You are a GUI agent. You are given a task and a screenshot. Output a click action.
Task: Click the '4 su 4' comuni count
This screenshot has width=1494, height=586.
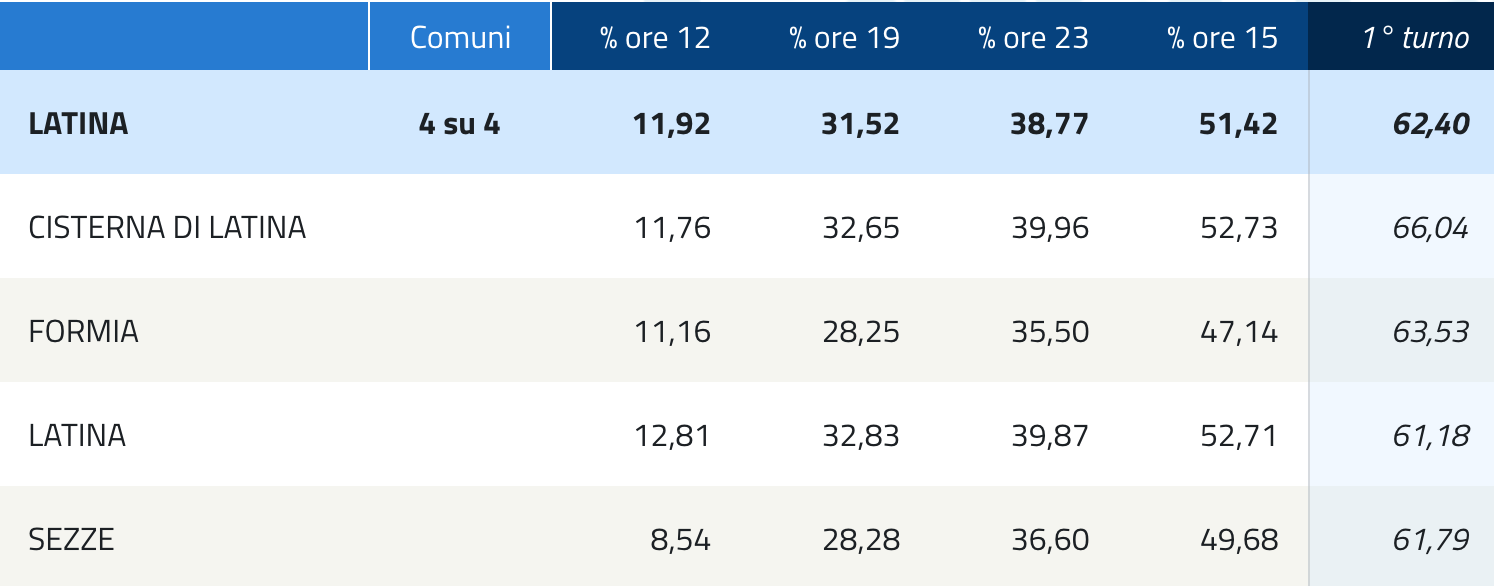[459, 124]
